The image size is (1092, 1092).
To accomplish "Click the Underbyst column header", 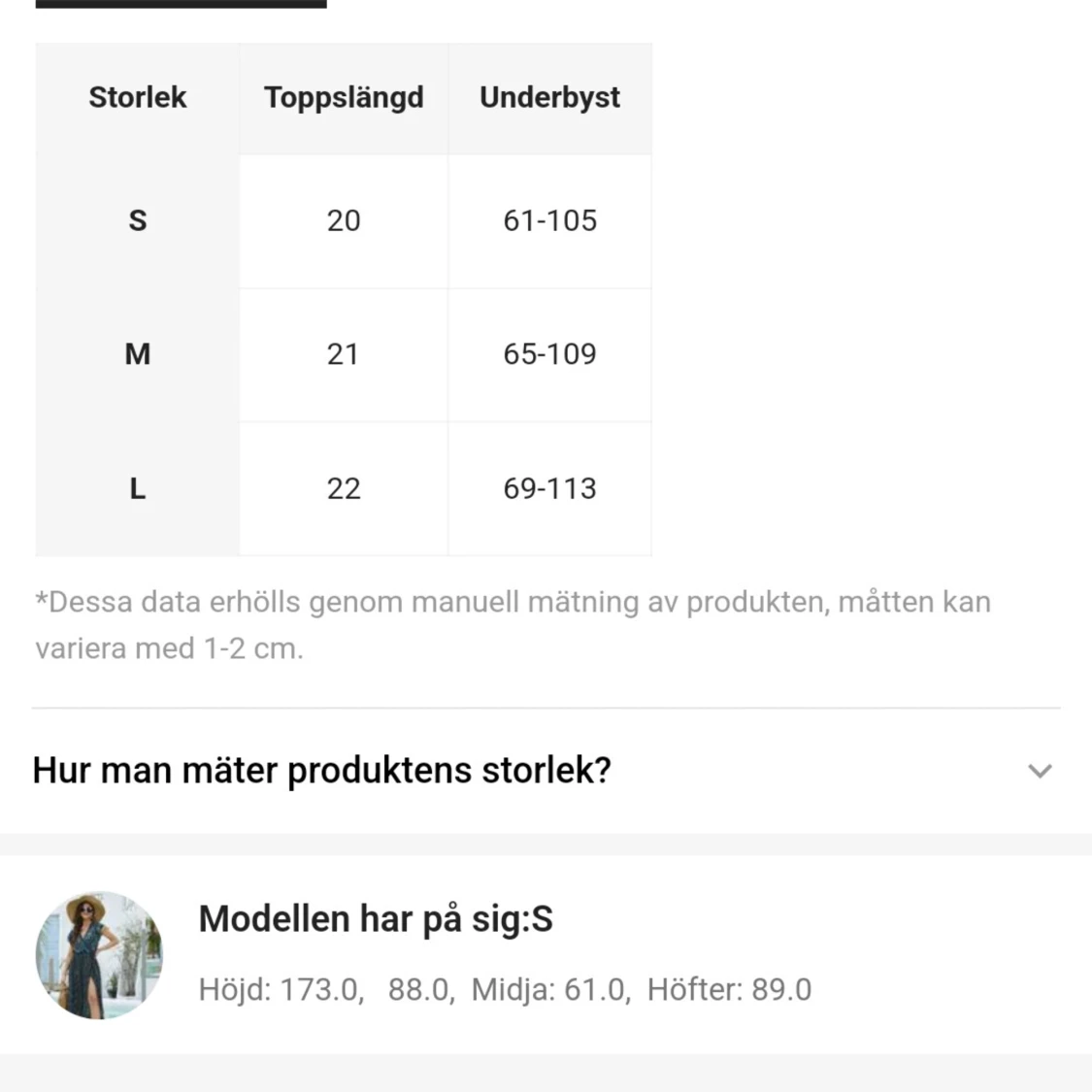I will click(x=549, y=97).
